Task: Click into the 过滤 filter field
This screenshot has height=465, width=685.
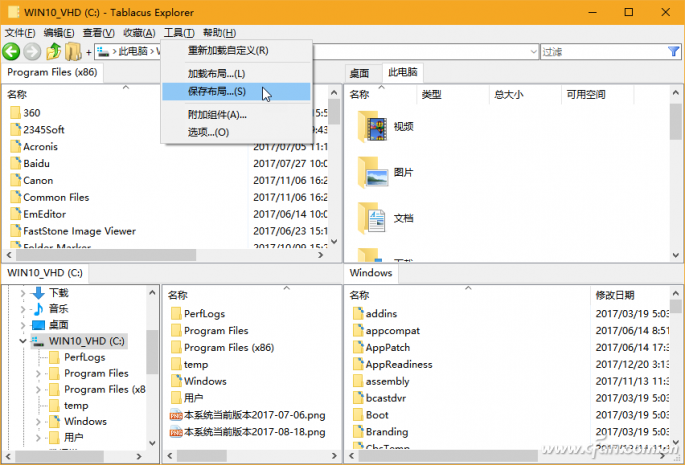Action: pos(604,52)
